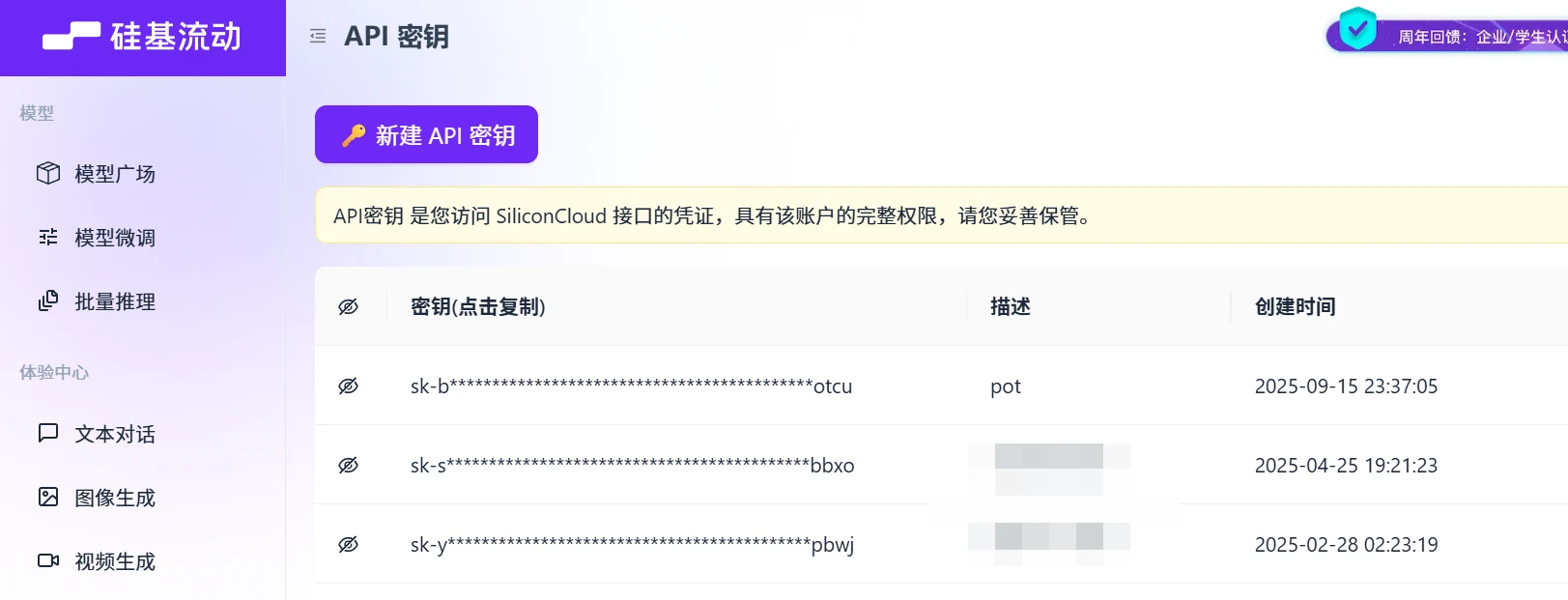Screen dimensions: 1568x600
Task: Toggle visibility of all keys in table header
Action: (x=349, y=306)
